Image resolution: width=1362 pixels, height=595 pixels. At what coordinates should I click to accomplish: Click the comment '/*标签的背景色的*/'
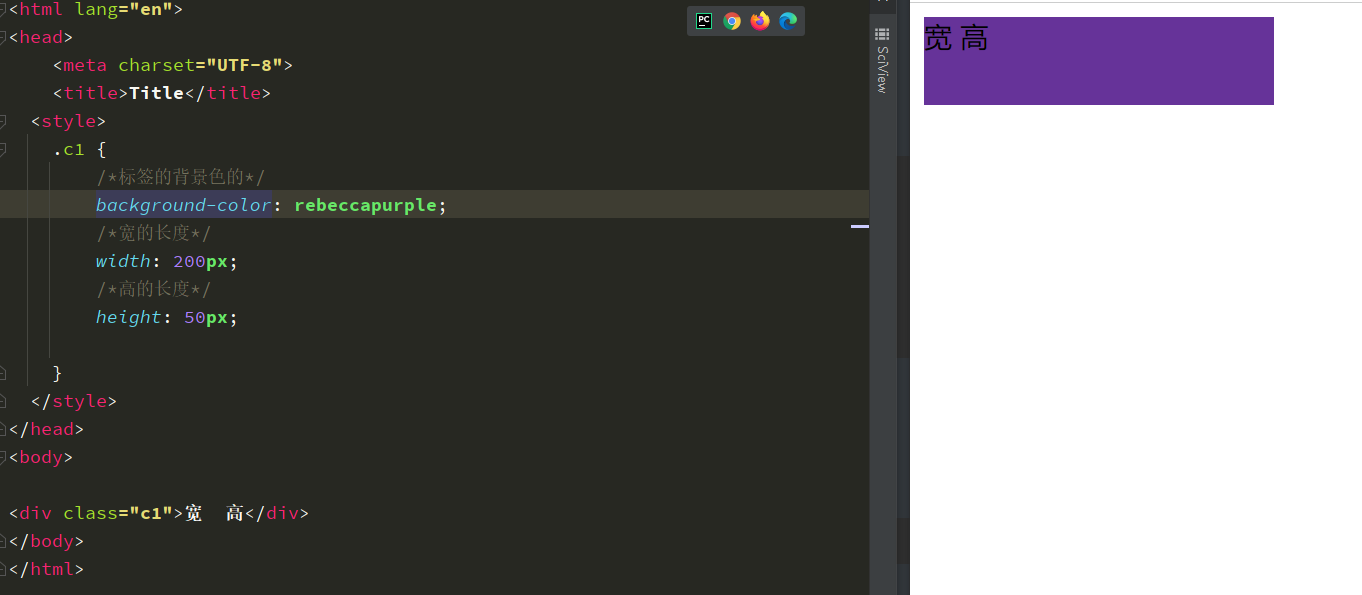click(181, 177)
